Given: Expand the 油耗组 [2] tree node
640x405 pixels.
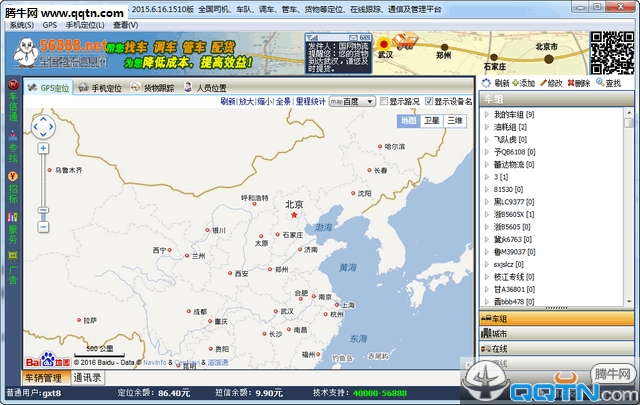Looking at the screenshot, I should point(487,127).
